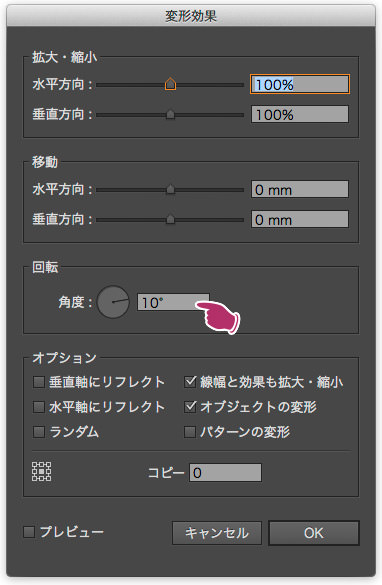Click the scale 垂直方向 slider handle
The width and height of the screenshot is (382, 585).
(x=170, y=114)
